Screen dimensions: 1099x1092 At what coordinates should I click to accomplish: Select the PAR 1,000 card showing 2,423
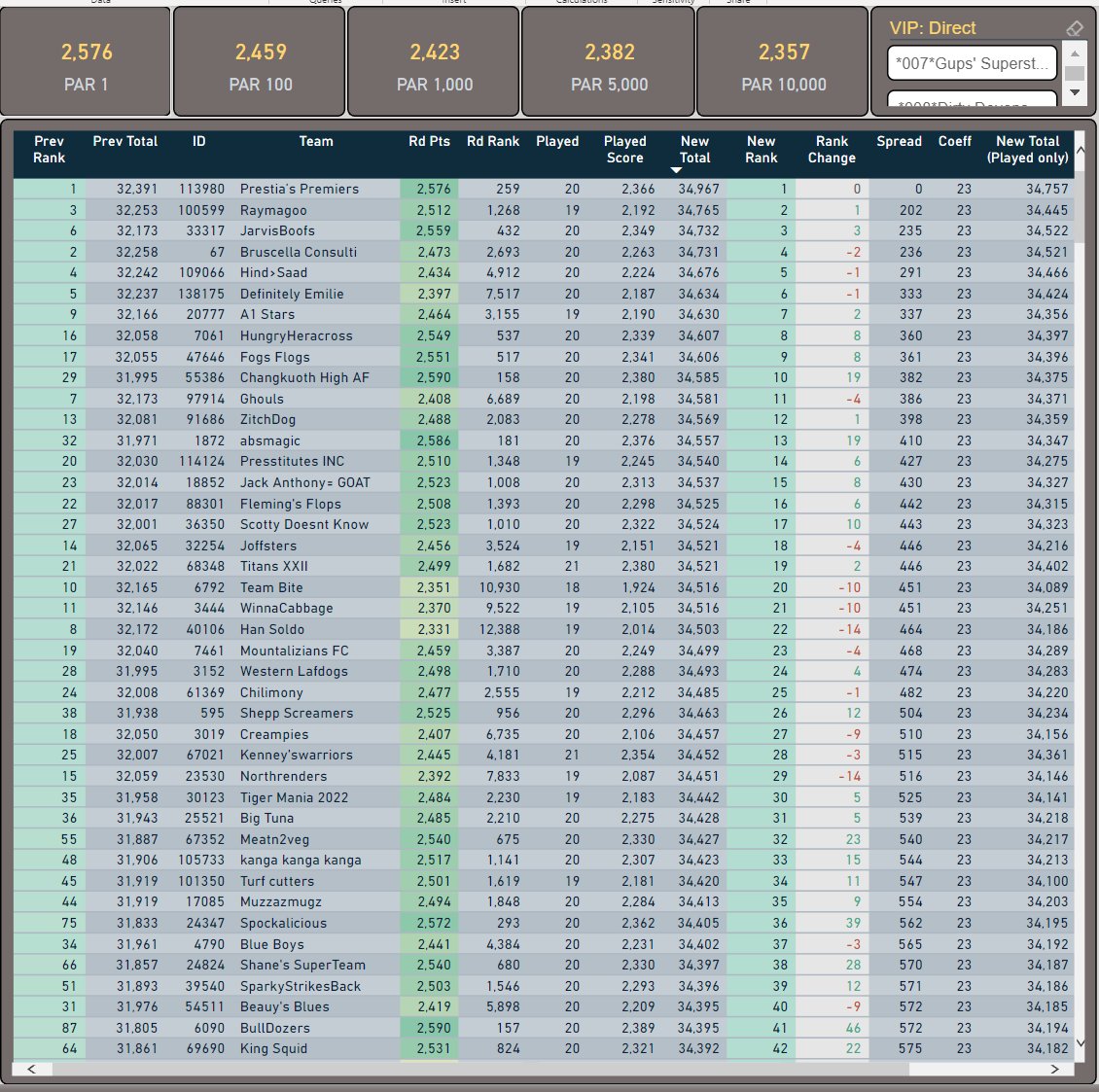(x=435, y=61)
